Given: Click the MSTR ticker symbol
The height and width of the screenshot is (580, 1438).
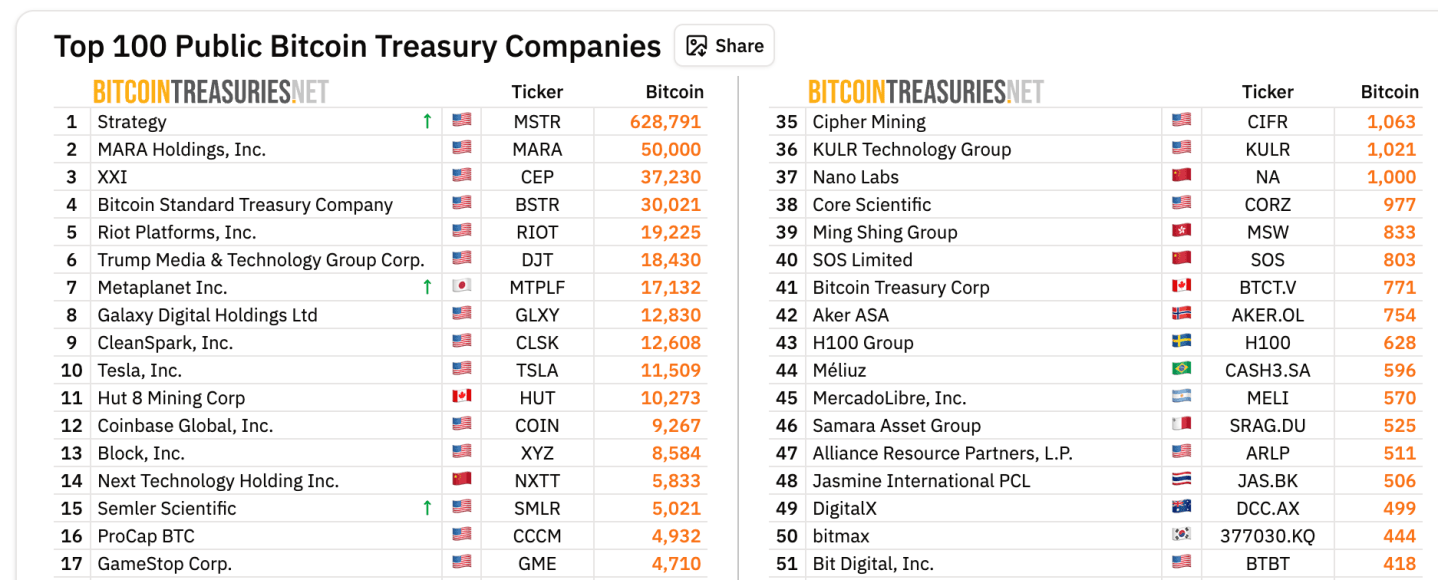Looking at the screenshot, I should coord(537,122).
